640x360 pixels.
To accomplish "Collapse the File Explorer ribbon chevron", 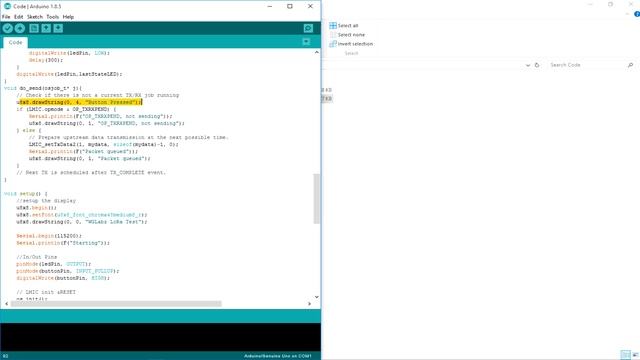I will (627, 14).
